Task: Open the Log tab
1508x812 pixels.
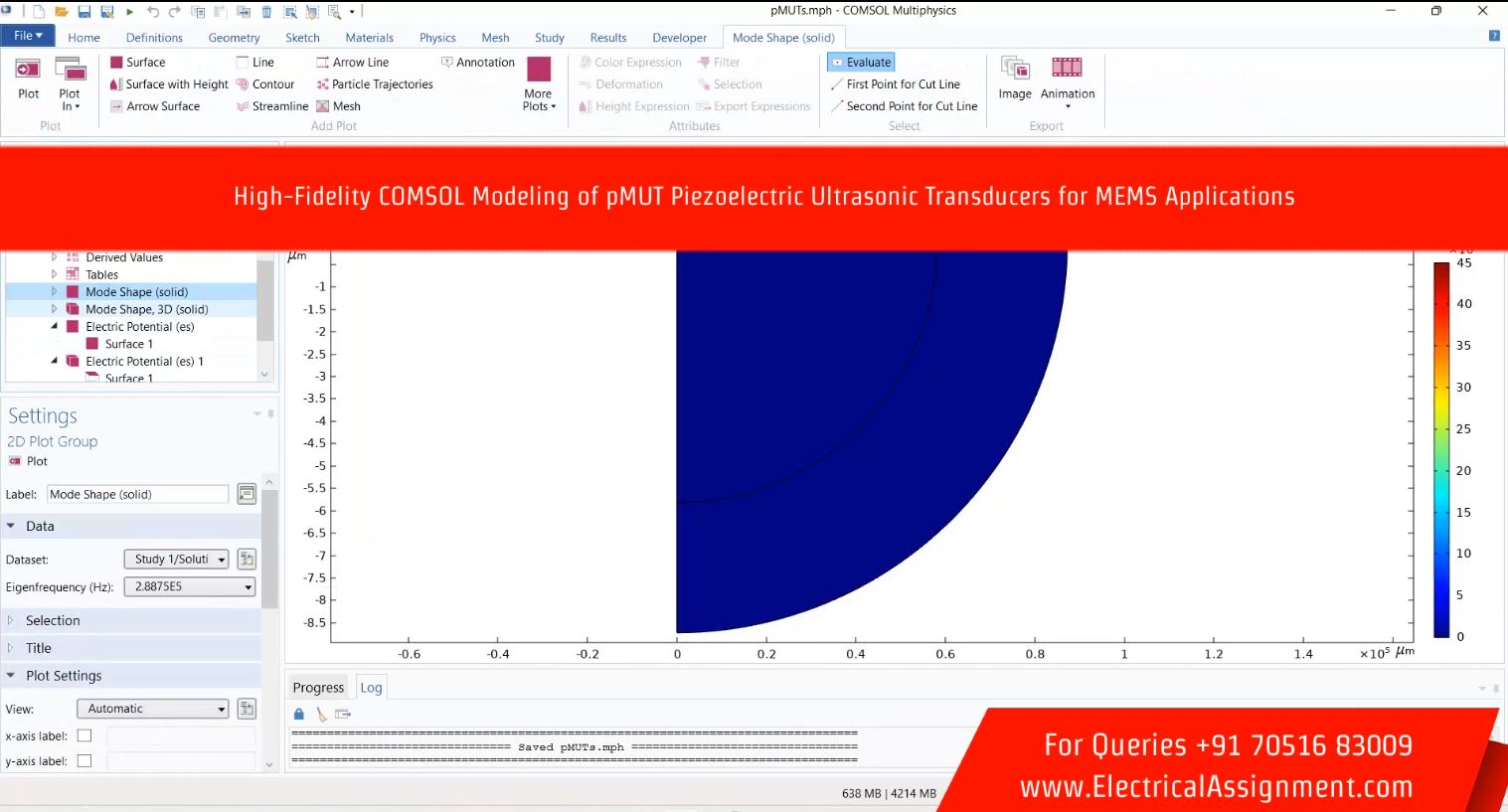Action: 371,688
